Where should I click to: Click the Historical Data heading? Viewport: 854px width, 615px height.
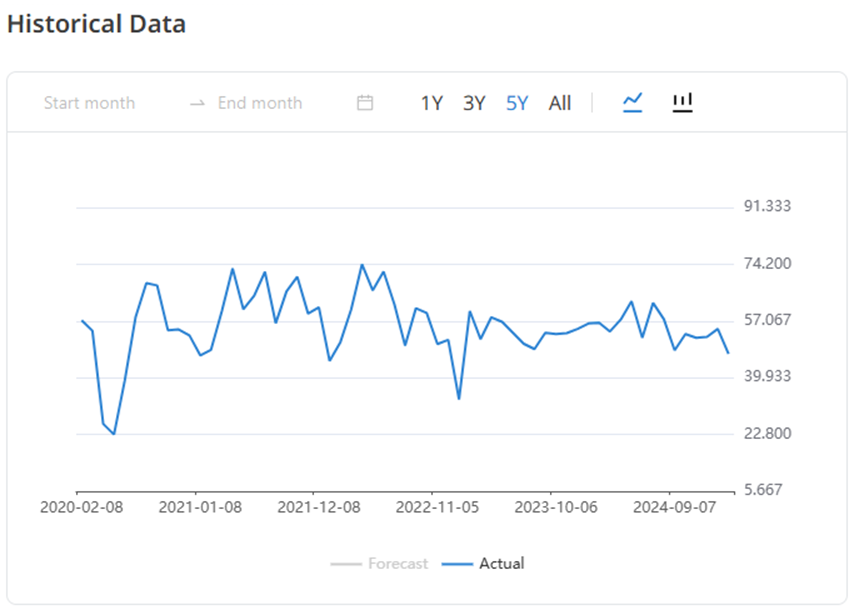96,24
